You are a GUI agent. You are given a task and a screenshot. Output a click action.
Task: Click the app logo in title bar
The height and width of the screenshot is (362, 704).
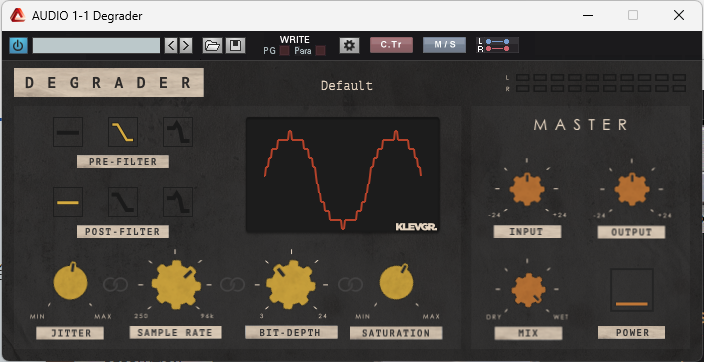(18, 16)
